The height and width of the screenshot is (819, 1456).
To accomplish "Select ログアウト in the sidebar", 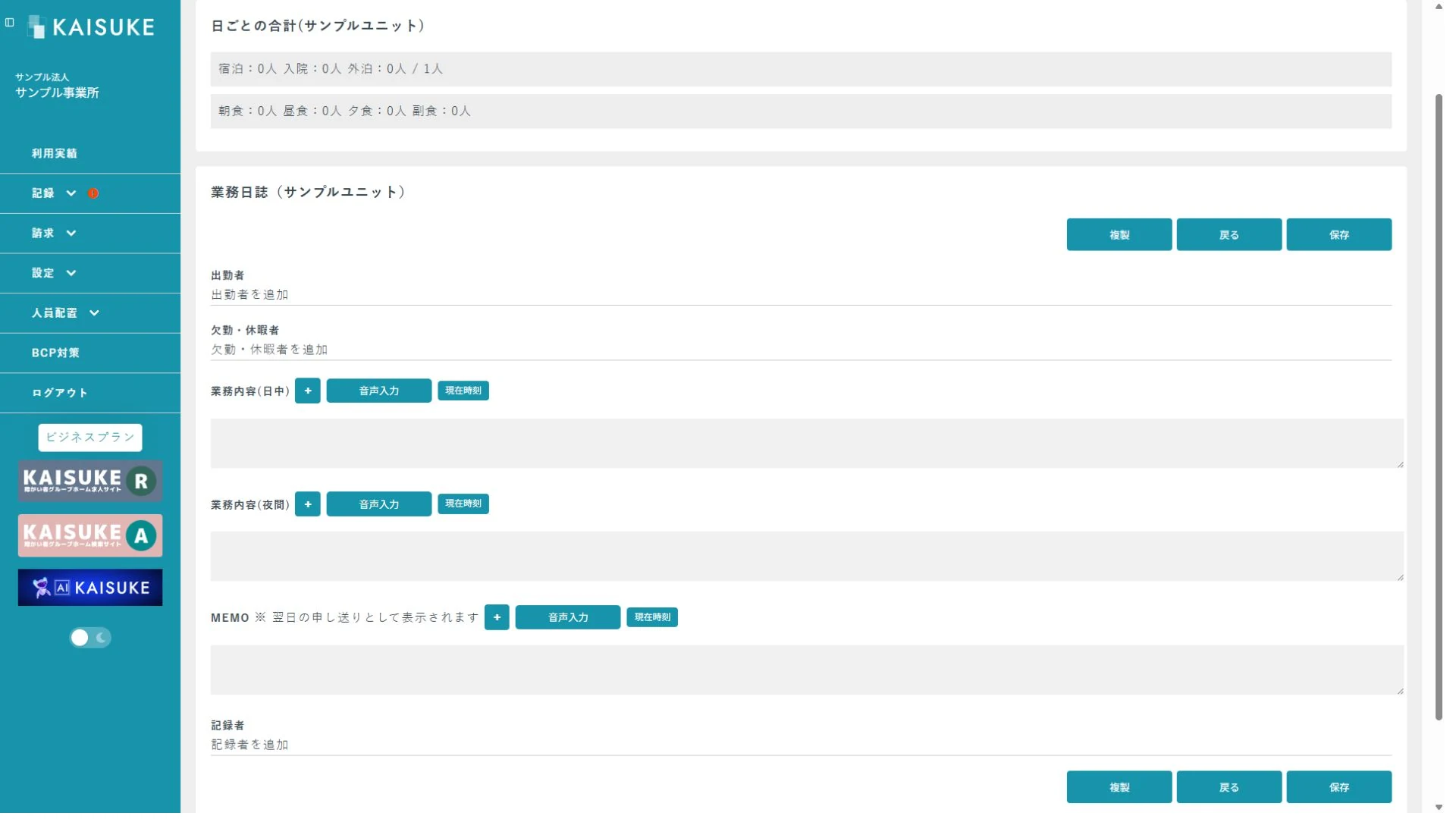I will [90, 393].
